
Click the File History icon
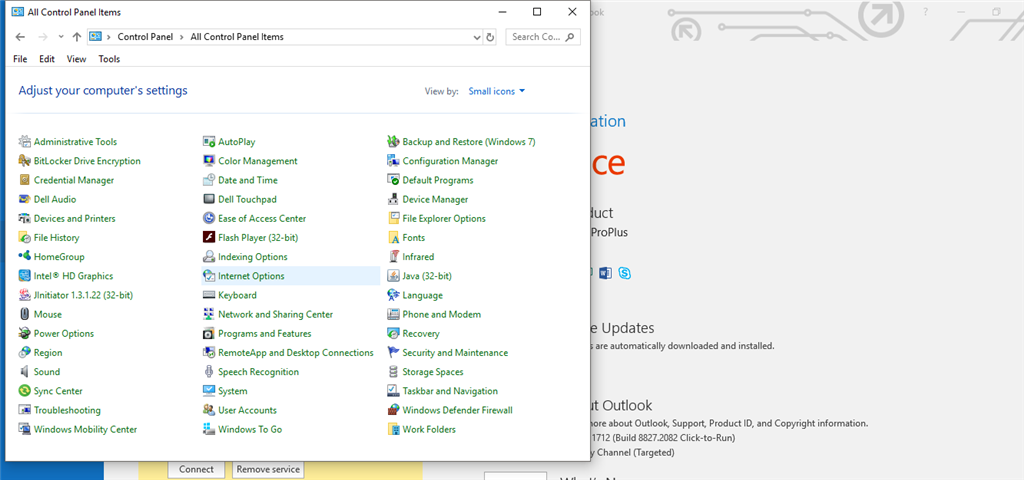(x=25, y=238)
